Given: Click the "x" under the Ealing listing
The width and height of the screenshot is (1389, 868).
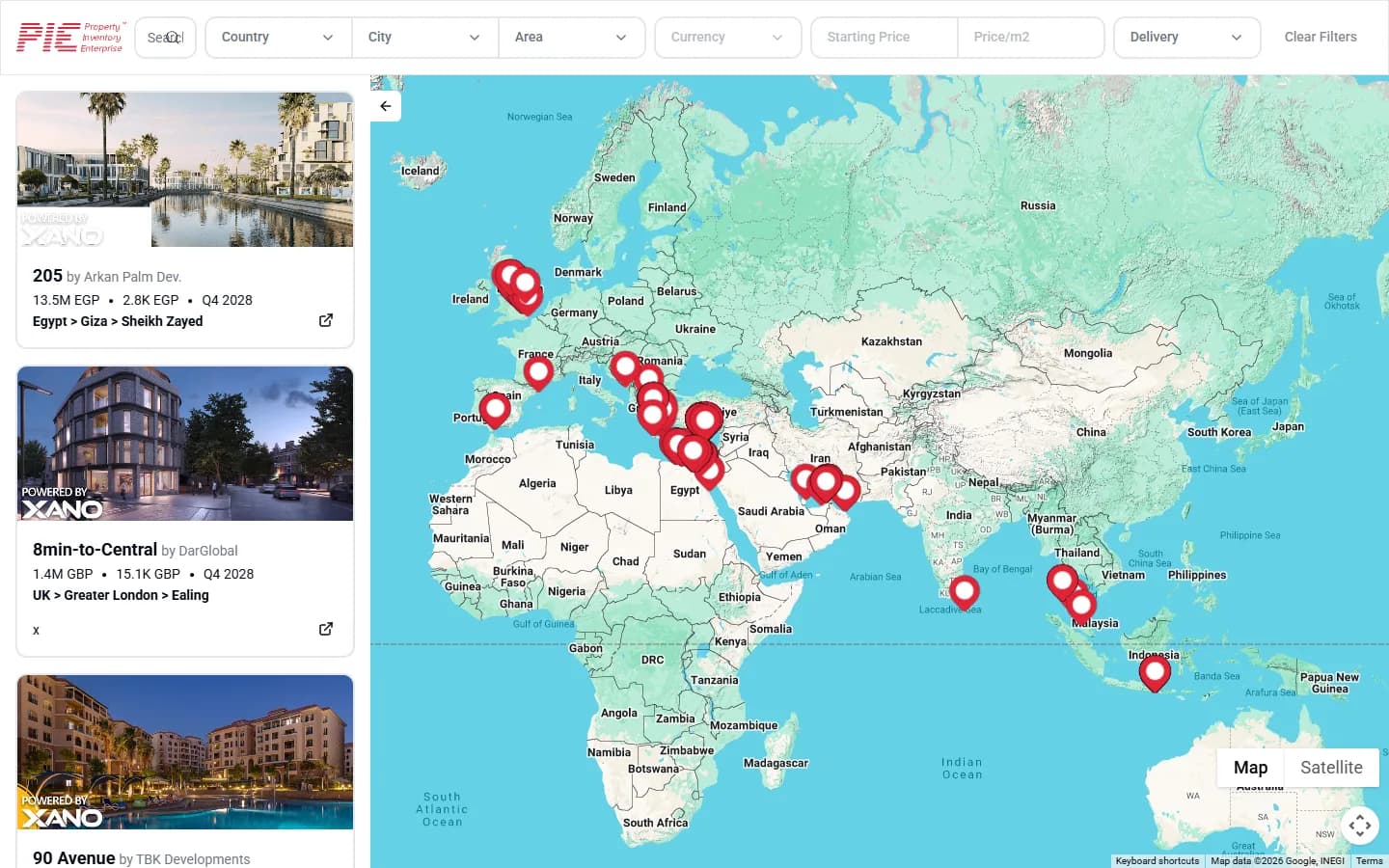Looking at the screenshot, I should pos(37,631).
